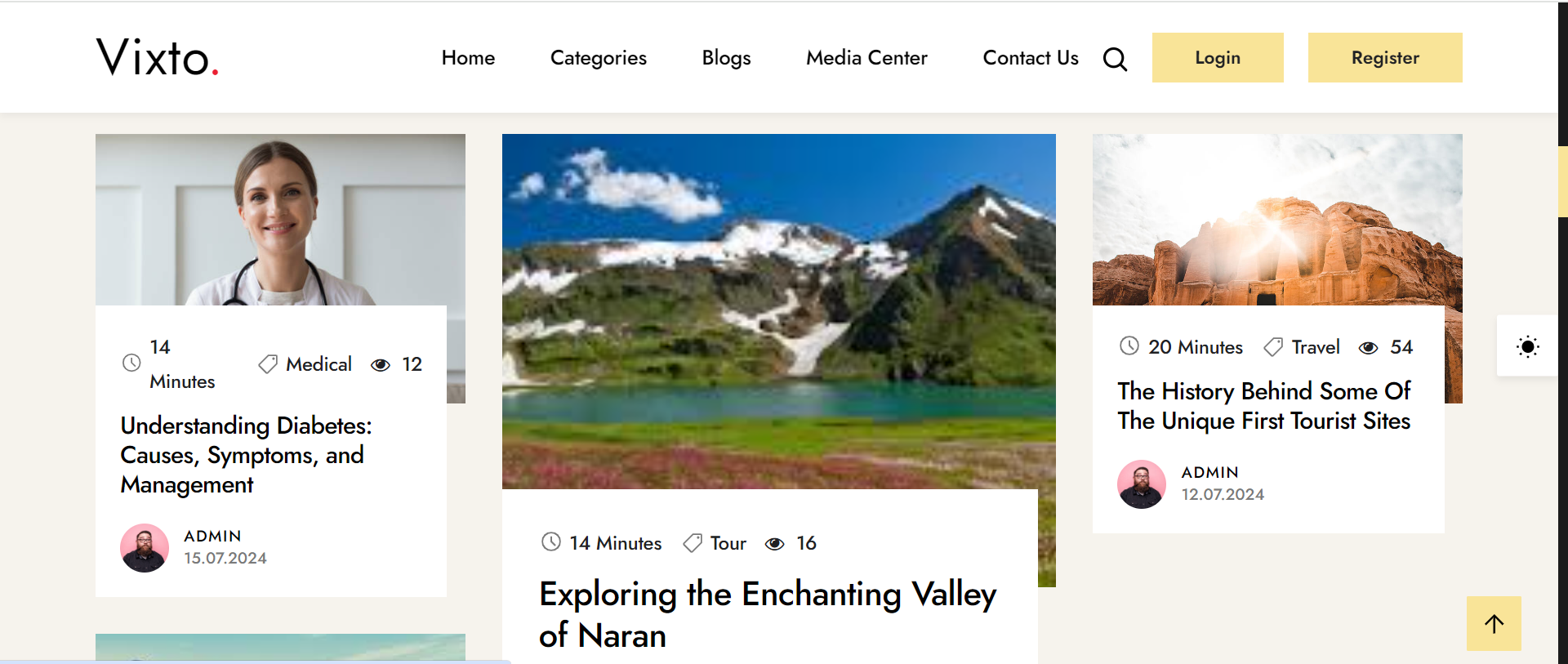This screenshot has width=1568, height=664.
Task: Click the eye views icon on the Naran post
Action: 775,543
